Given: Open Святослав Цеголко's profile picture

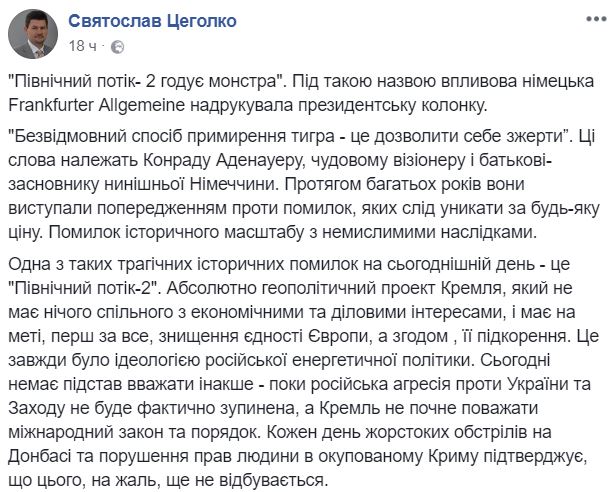Looking at the screenshot, I should tap(33, 34).
